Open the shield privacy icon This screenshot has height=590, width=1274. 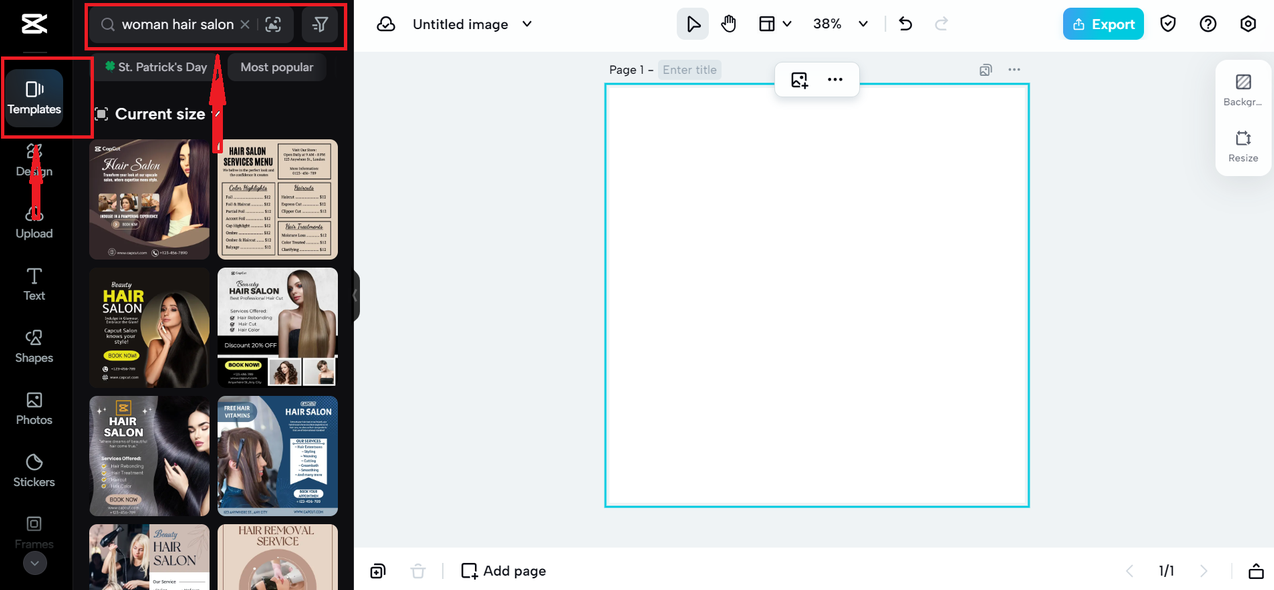coord(1168,24)
